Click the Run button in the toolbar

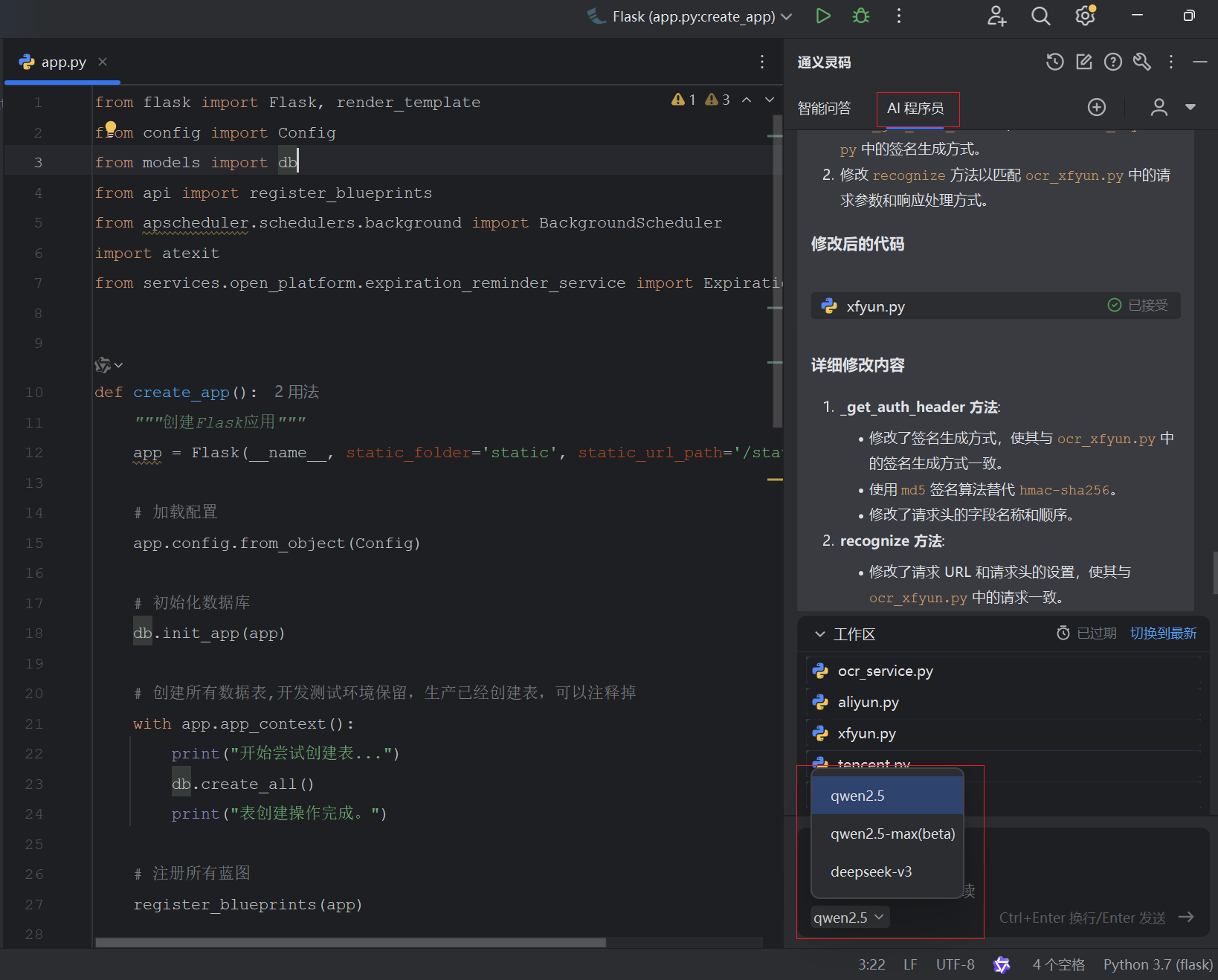(823, 16)
